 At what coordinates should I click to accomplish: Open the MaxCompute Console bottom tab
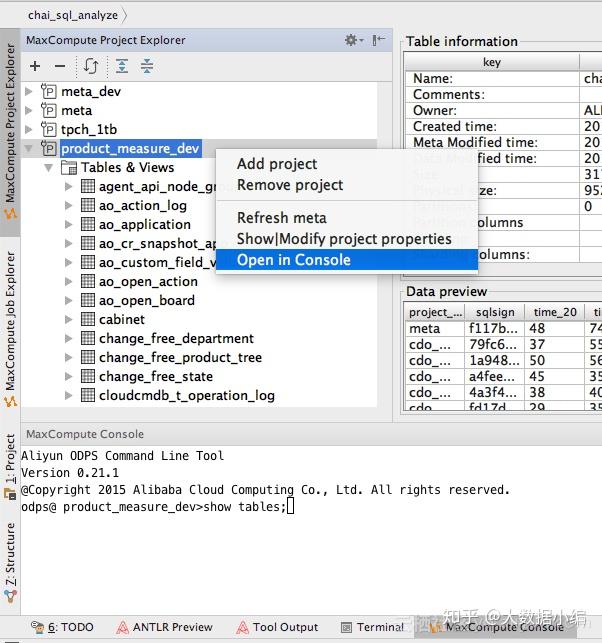(x=497, y=627)
